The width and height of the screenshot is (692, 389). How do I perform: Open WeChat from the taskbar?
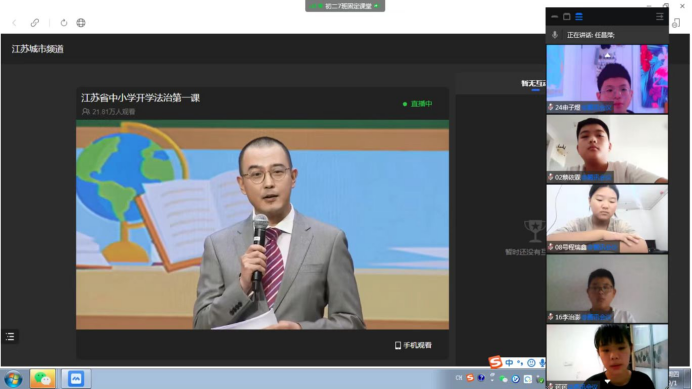click(x=42, y=379)
